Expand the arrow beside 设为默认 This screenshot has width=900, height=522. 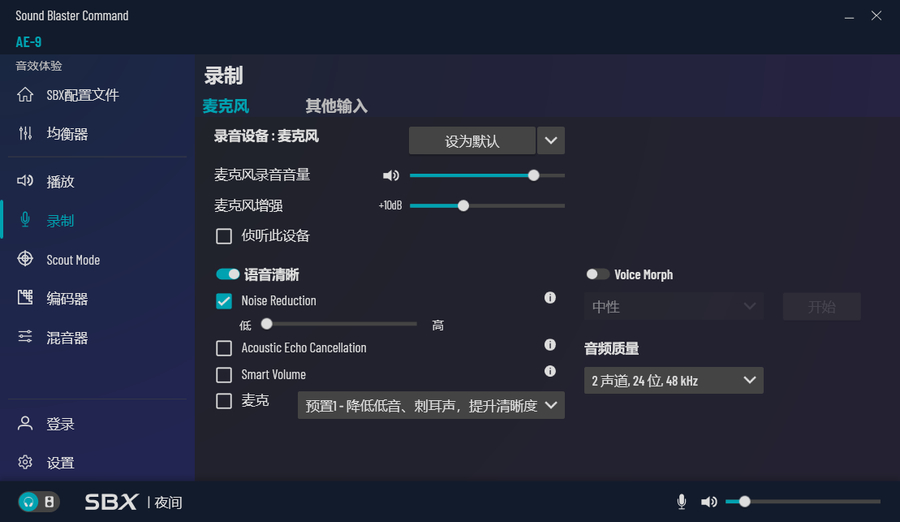[551, 141]
